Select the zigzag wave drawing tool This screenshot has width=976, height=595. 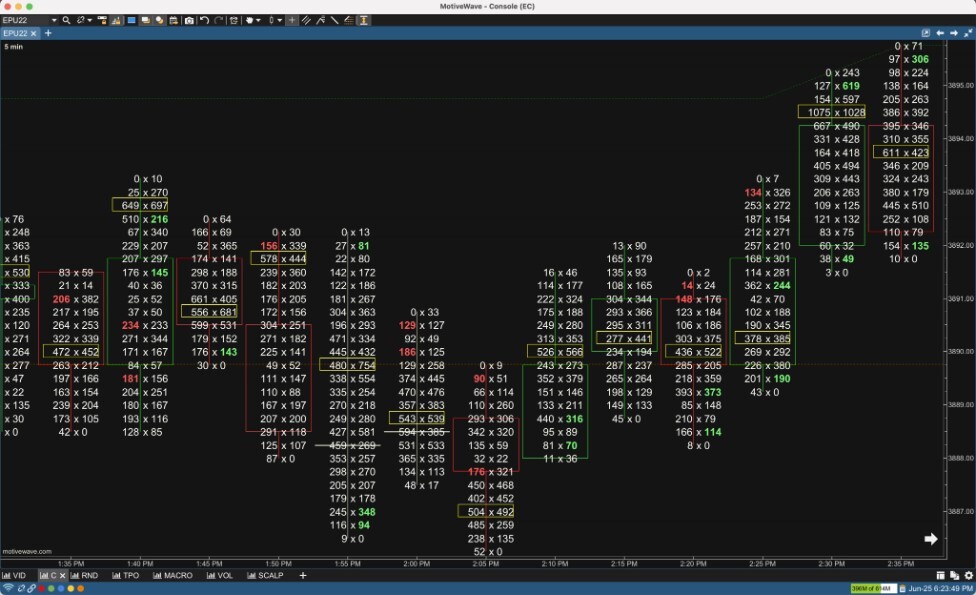click(321, 20)
